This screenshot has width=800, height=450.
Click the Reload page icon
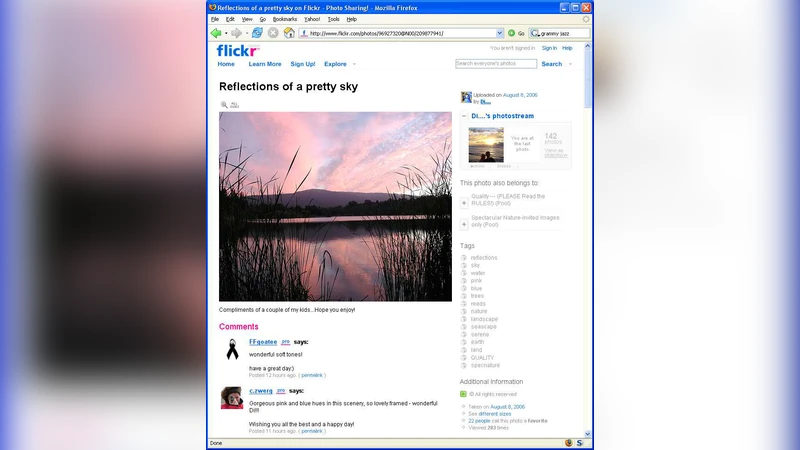(257, 33)
